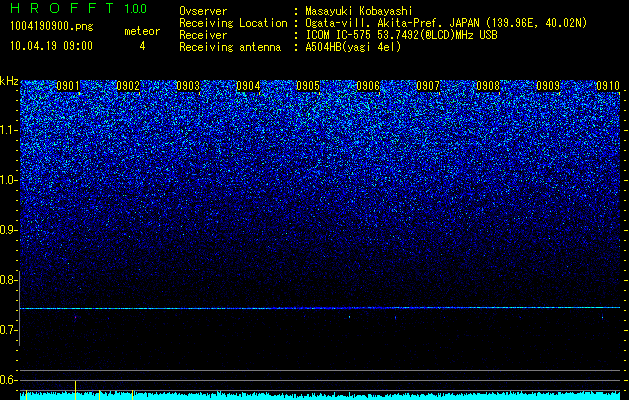Click the 'Receiver' field label
The height and width of the screenshot is (400, 629).
203,35
